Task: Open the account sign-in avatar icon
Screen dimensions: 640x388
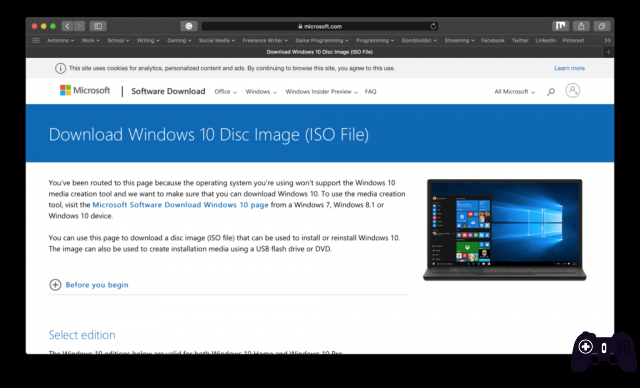Action: tap(573, 91)
